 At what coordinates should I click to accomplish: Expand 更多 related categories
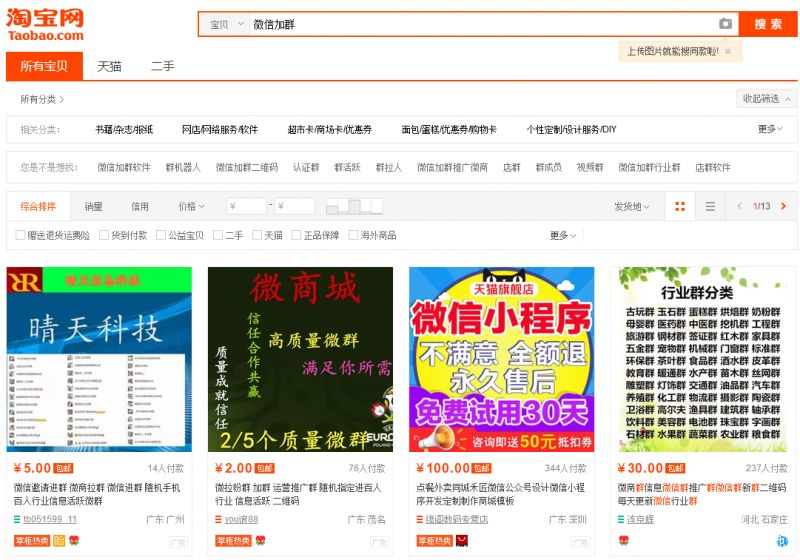pos(770,129)
